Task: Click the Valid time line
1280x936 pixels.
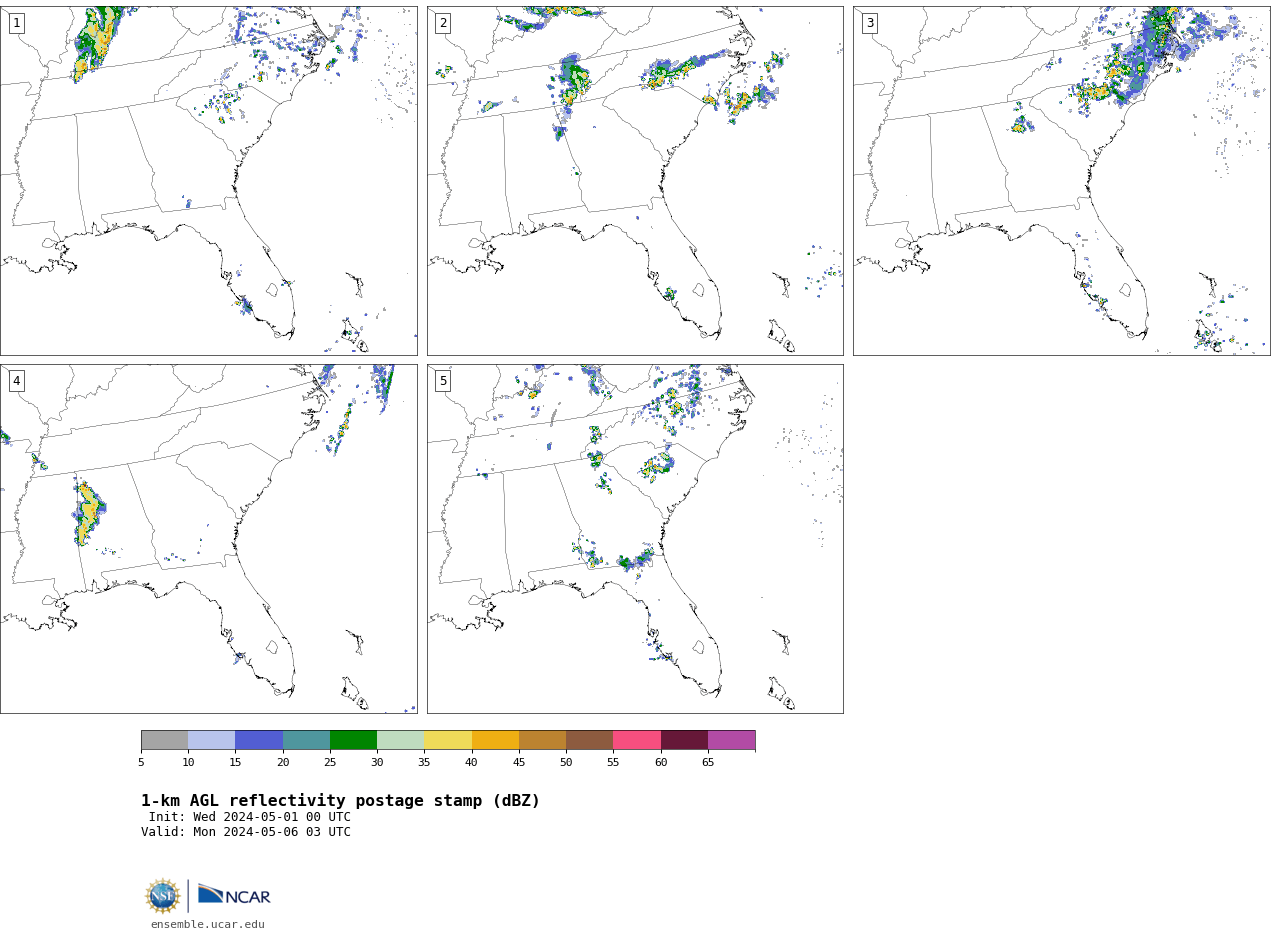Action: (246, 832)
